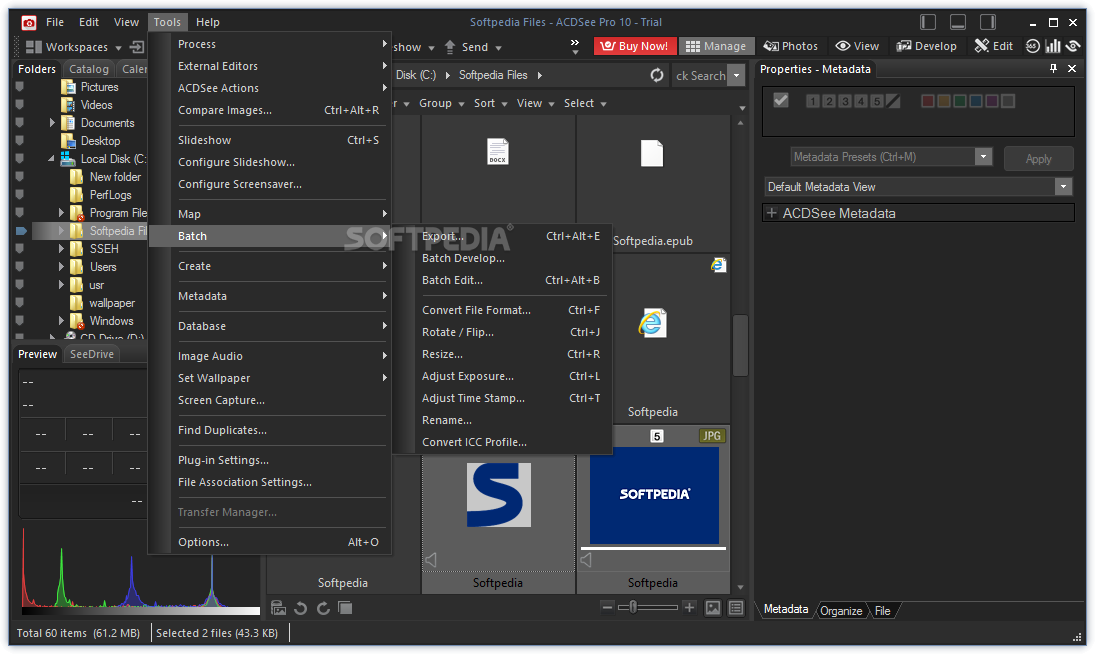Switch to the Catalog tab
Viewport: 1095px width, 654px height.
89,68
